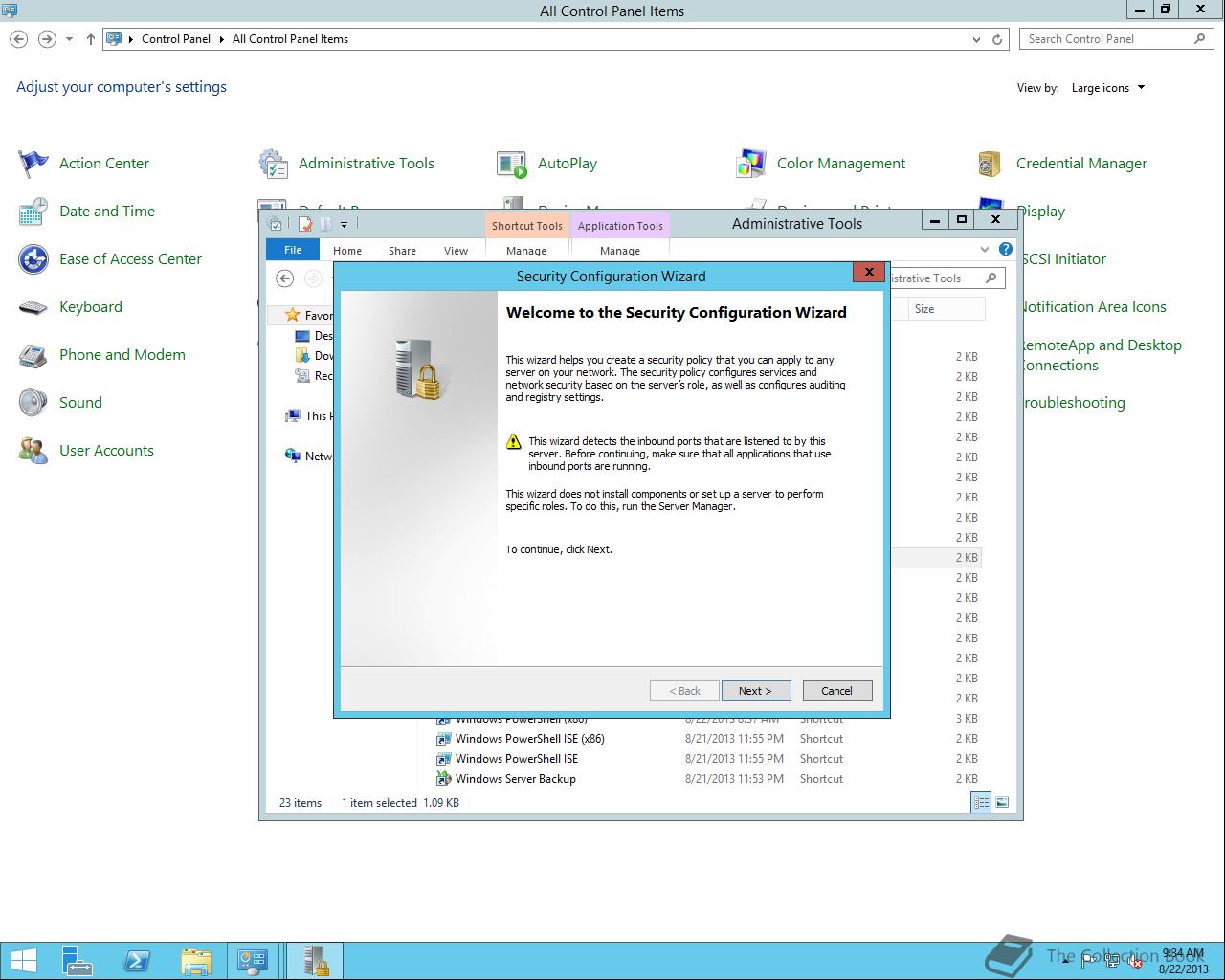
Task: Open File Explorer from the taskbar
Action: pyautogui.click(x=195, y=961)
